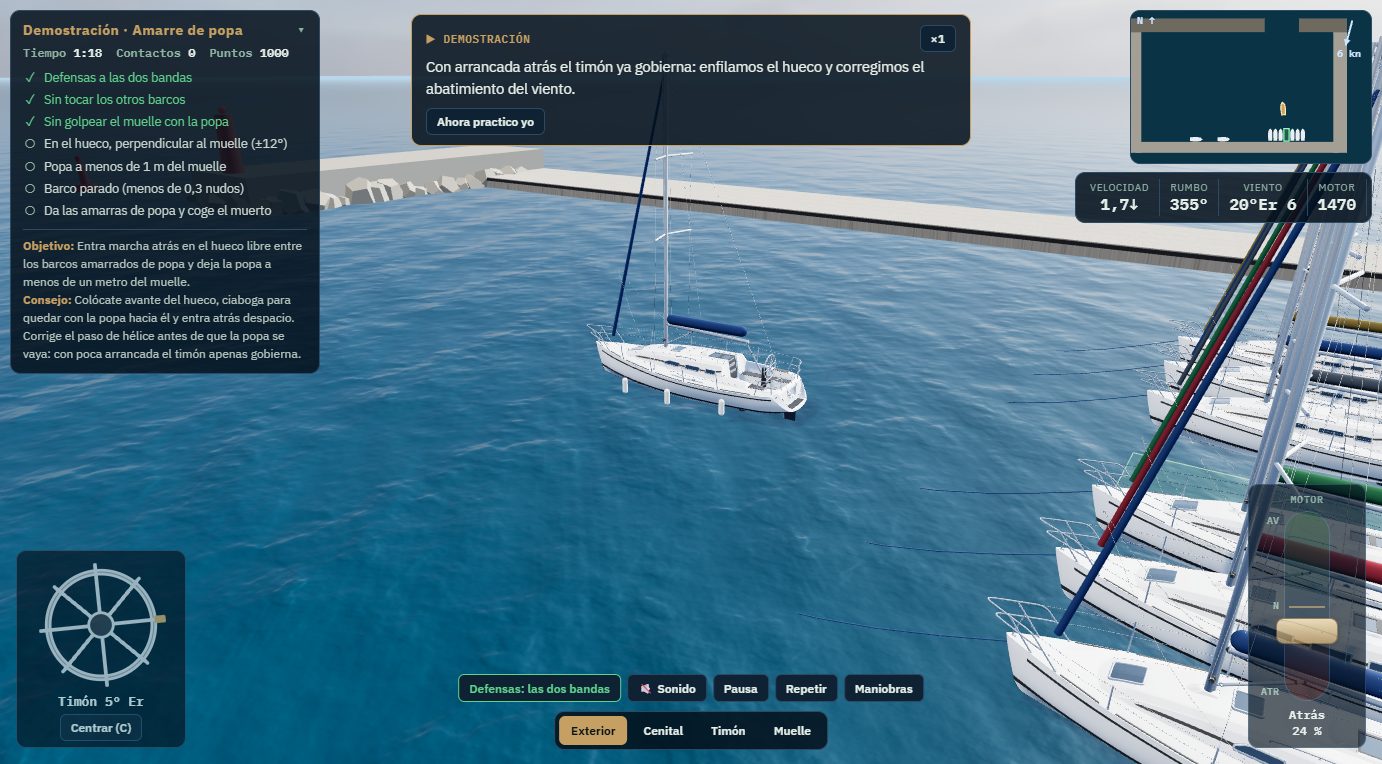The width and height of the screenshot is (1382, 764).
Task: Click 'Ahora practico yo' button
Action: [485, 122]
